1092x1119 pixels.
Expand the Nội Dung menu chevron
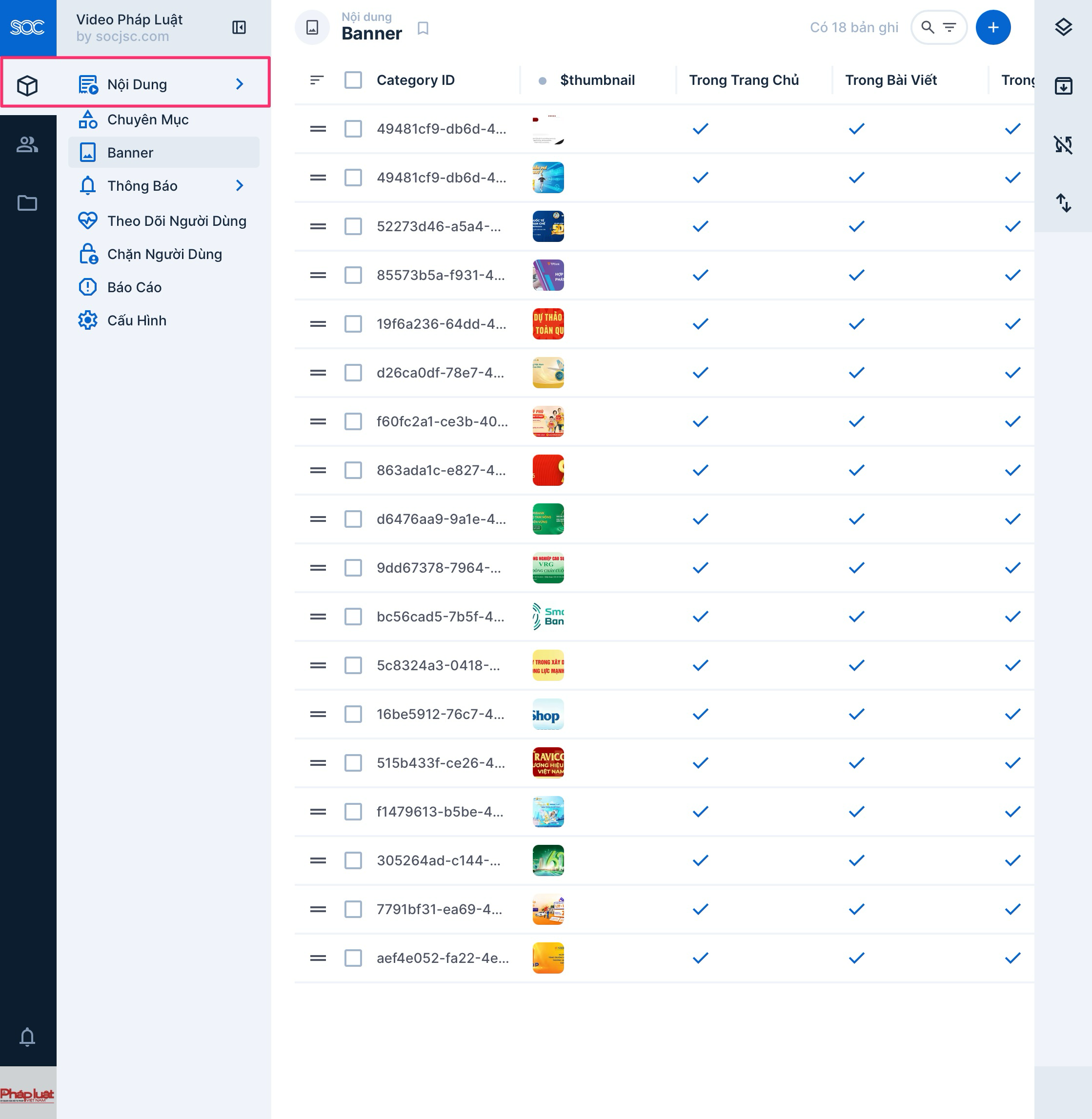[240, 84]
